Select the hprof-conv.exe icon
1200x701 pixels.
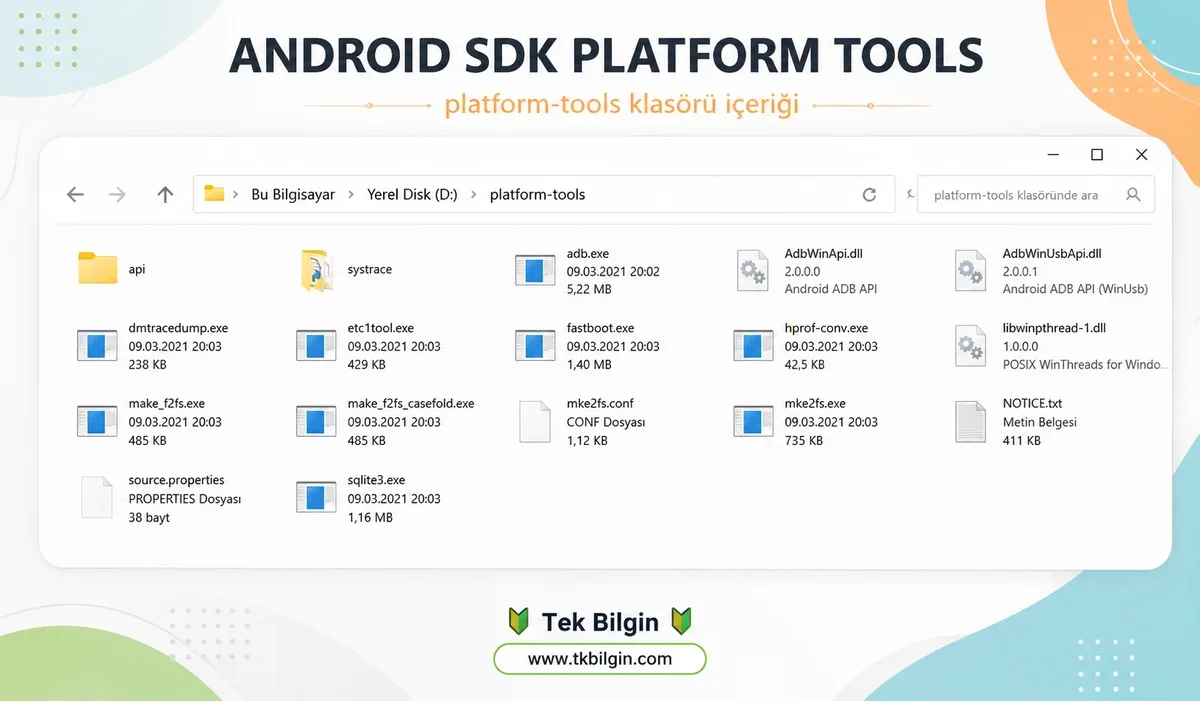click(x=753, y=345)
